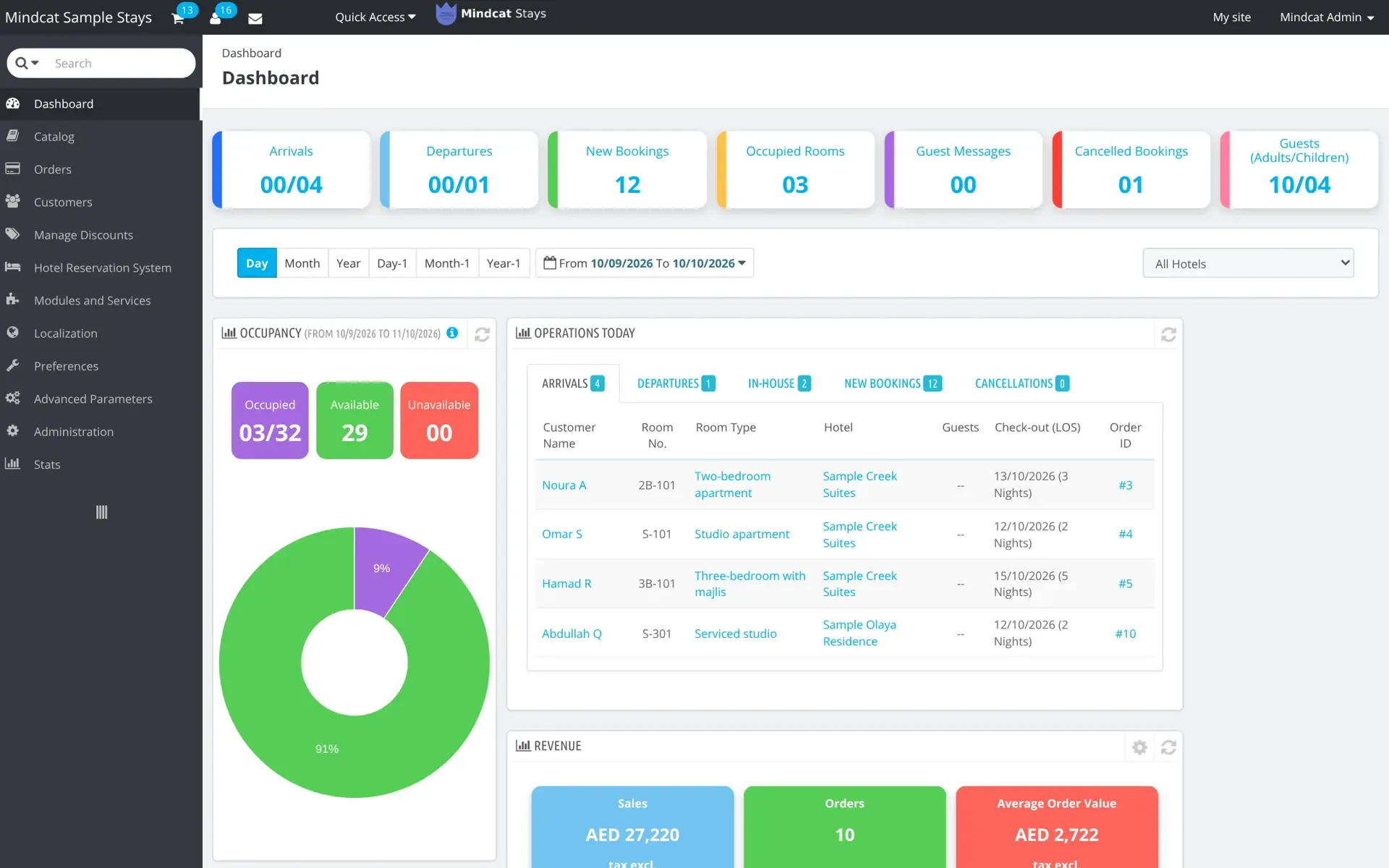Open order #10 link
This screenshot has width=1389, height=868.
click(1125, 634)
